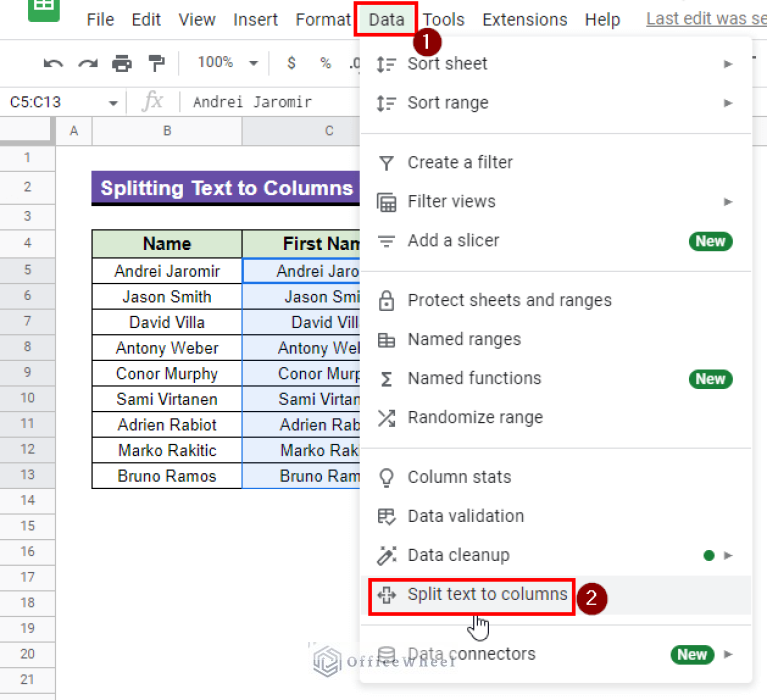Open Data validation menu entry
The height and width of the screenshot is (700, 767).
point(465,516)
